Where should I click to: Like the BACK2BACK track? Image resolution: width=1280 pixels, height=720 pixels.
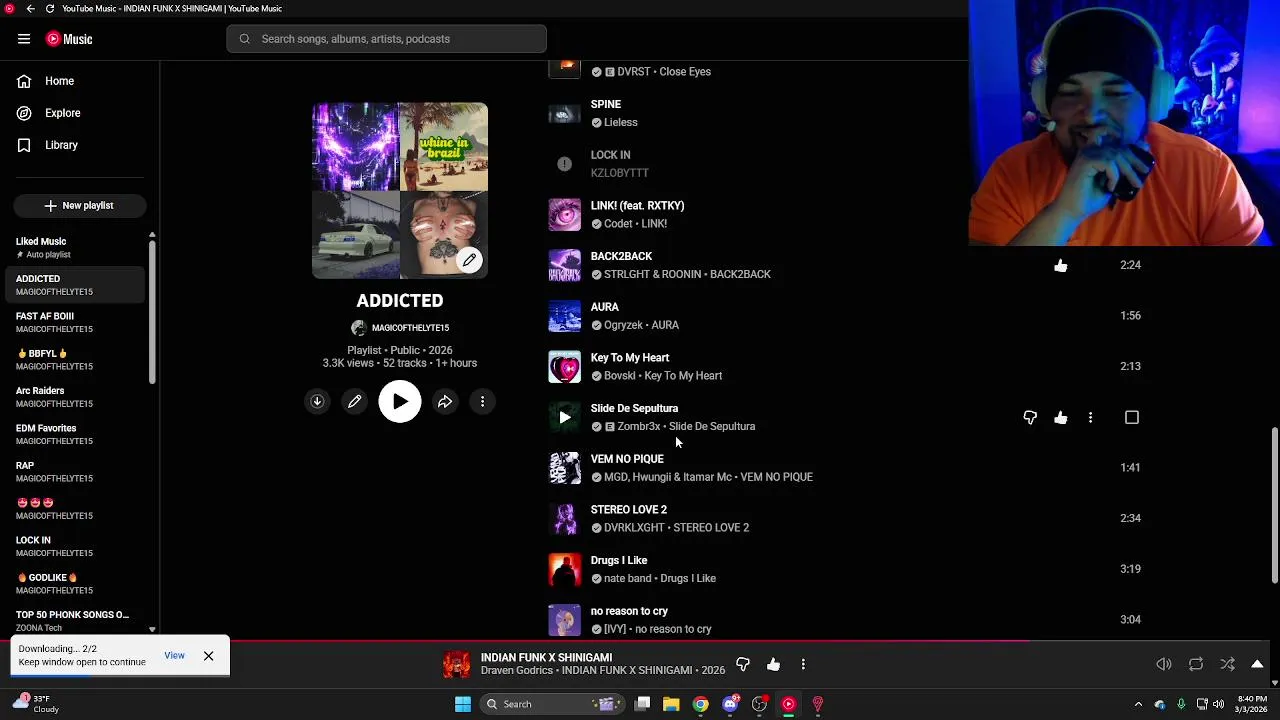pyautogui.click(x=1060, y=265)
